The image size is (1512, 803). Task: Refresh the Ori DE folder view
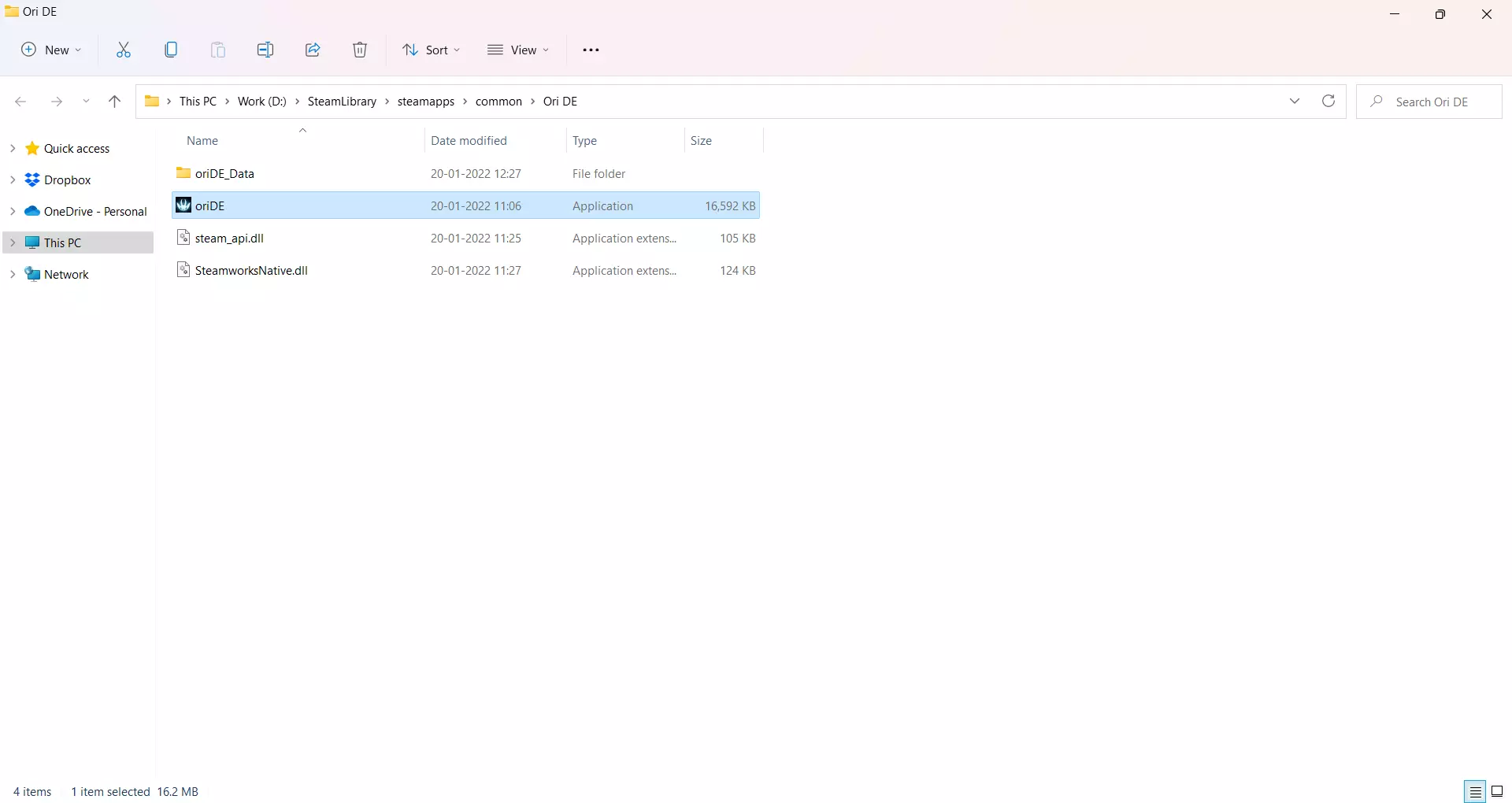(1329, 102)
